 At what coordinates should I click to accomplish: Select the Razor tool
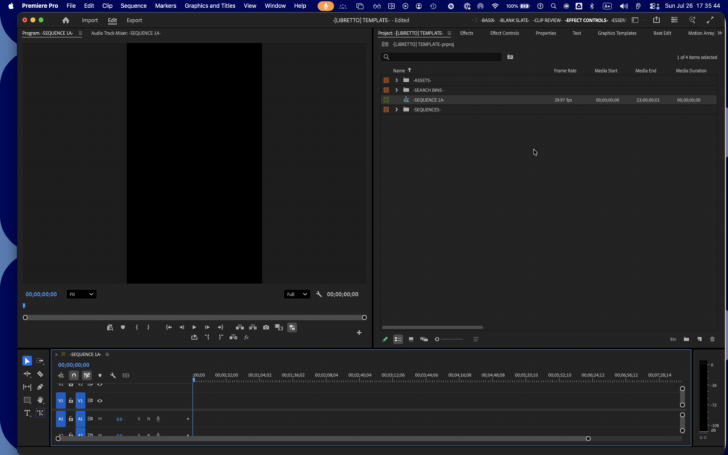(40, 374)
